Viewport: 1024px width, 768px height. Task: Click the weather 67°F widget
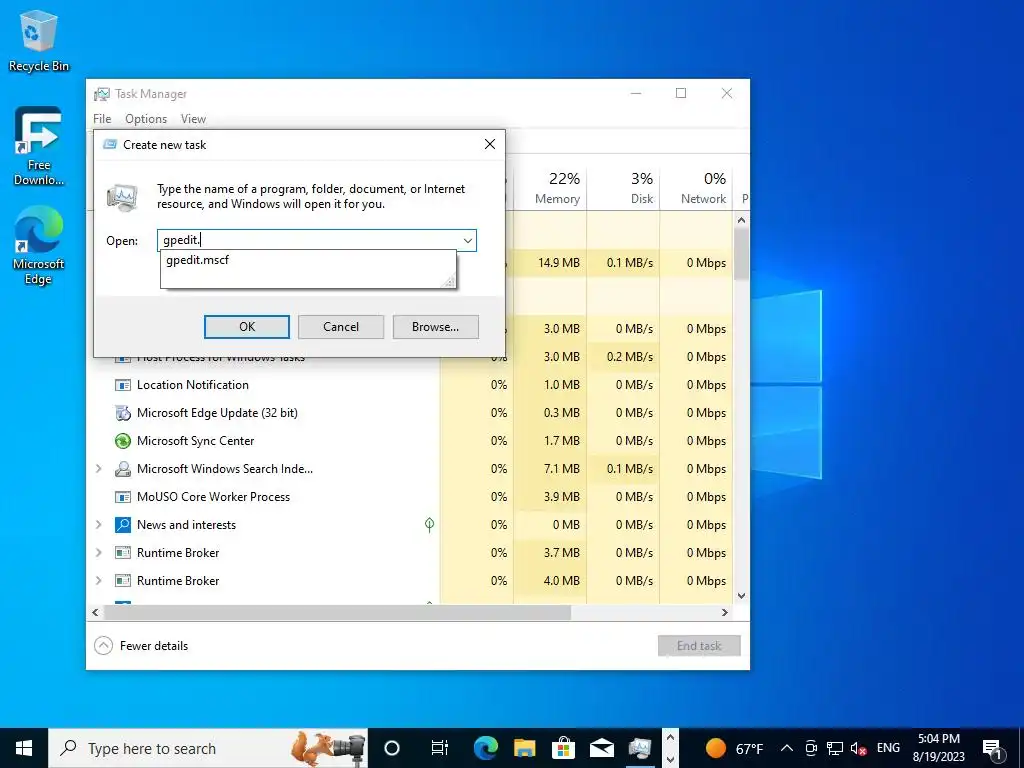point(734,748)
